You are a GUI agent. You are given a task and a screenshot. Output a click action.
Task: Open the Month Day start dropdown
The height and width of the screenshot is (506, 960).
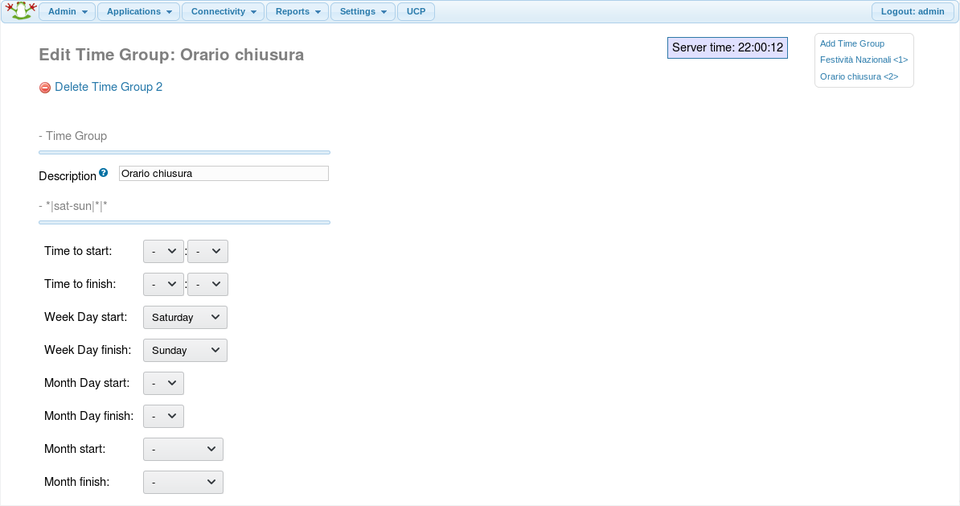coord(163,383)
